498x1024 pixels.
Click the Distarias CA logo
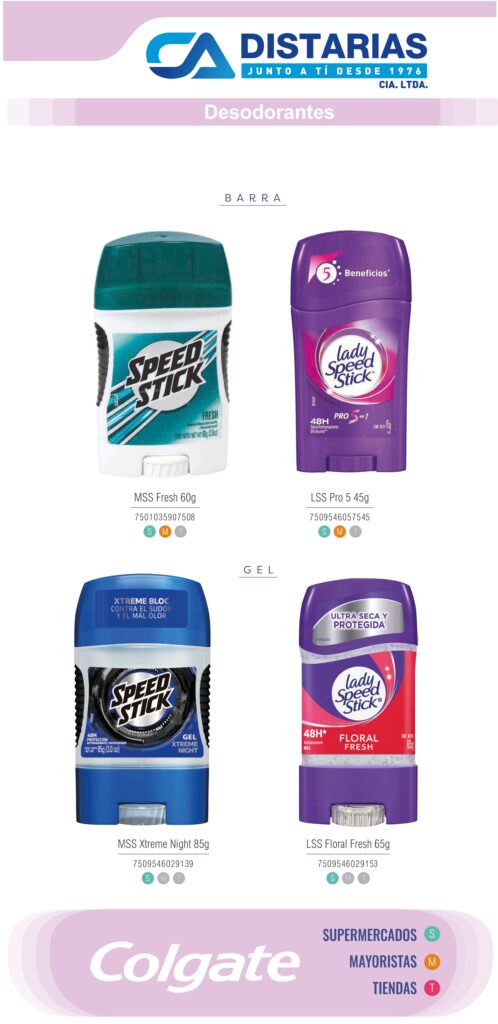click(x=287, y=59)
